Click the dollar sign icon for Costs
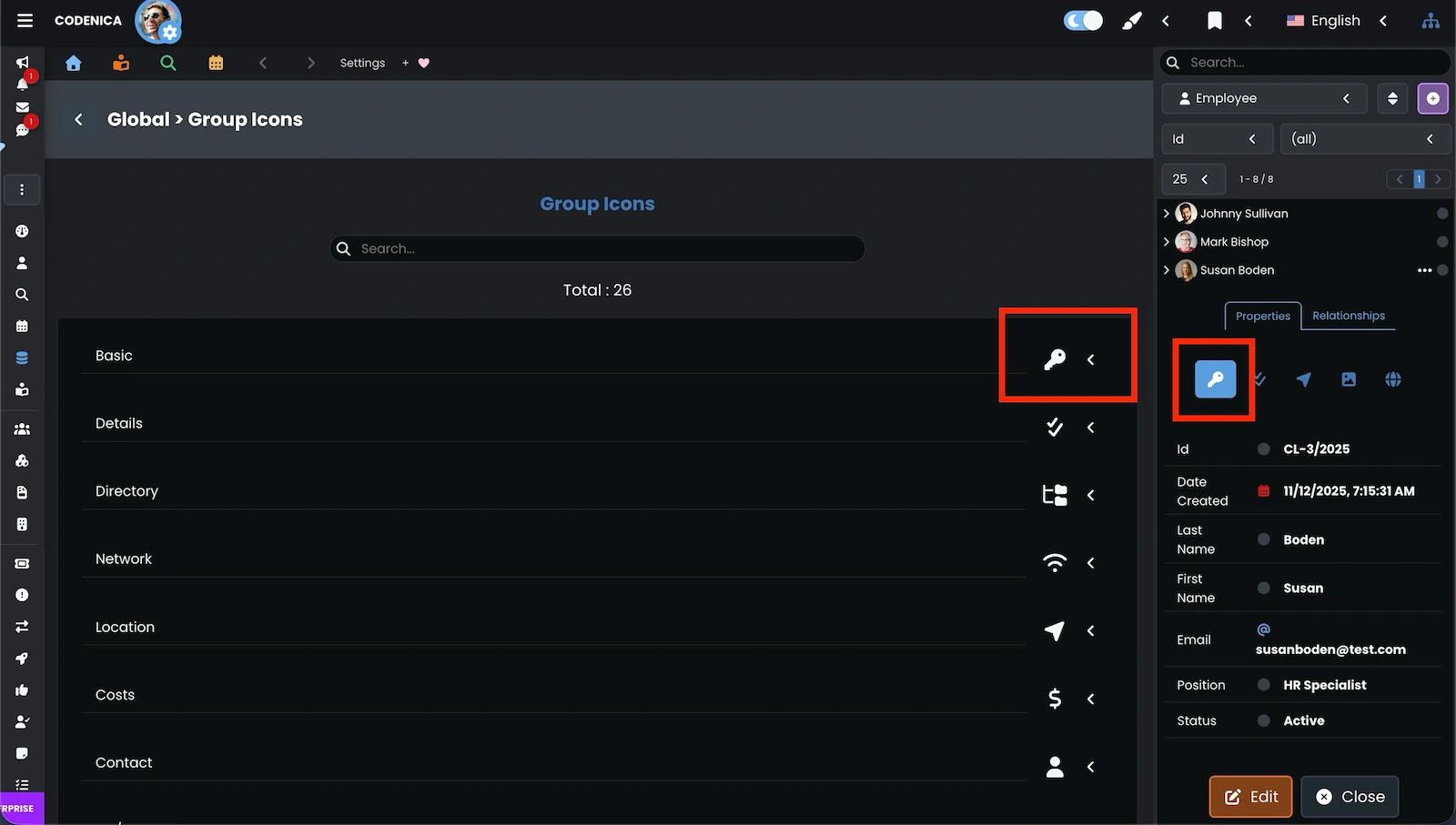1456x825 pixels. pos(1054,699)
